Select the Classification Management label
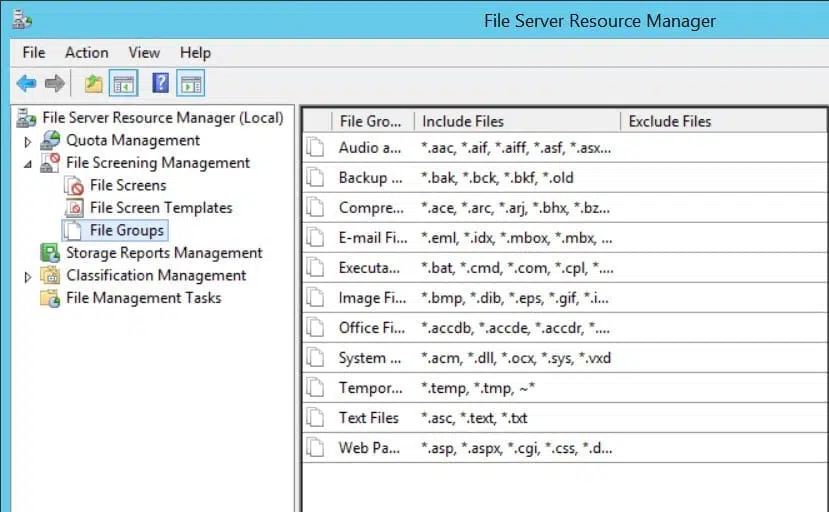Image resolution: width=829 pixels, height=512 pixels. pyautogui.click(x=156, y=276)
